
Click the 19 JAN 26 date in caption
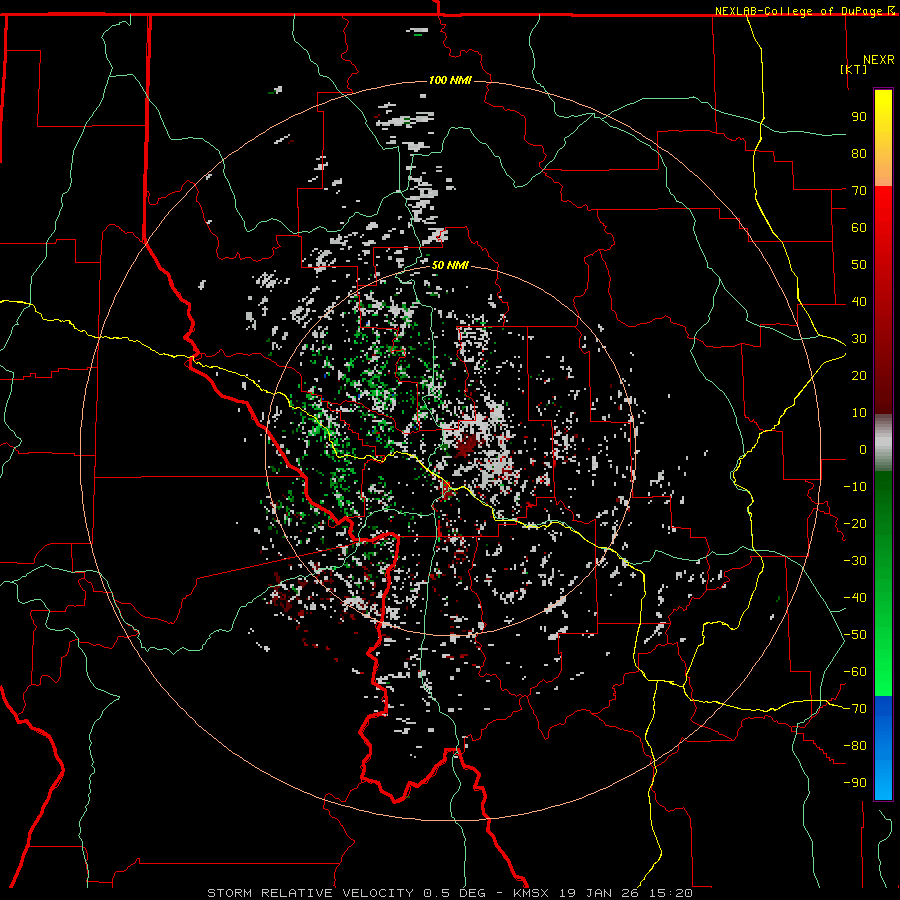click(x=597, y=893)
